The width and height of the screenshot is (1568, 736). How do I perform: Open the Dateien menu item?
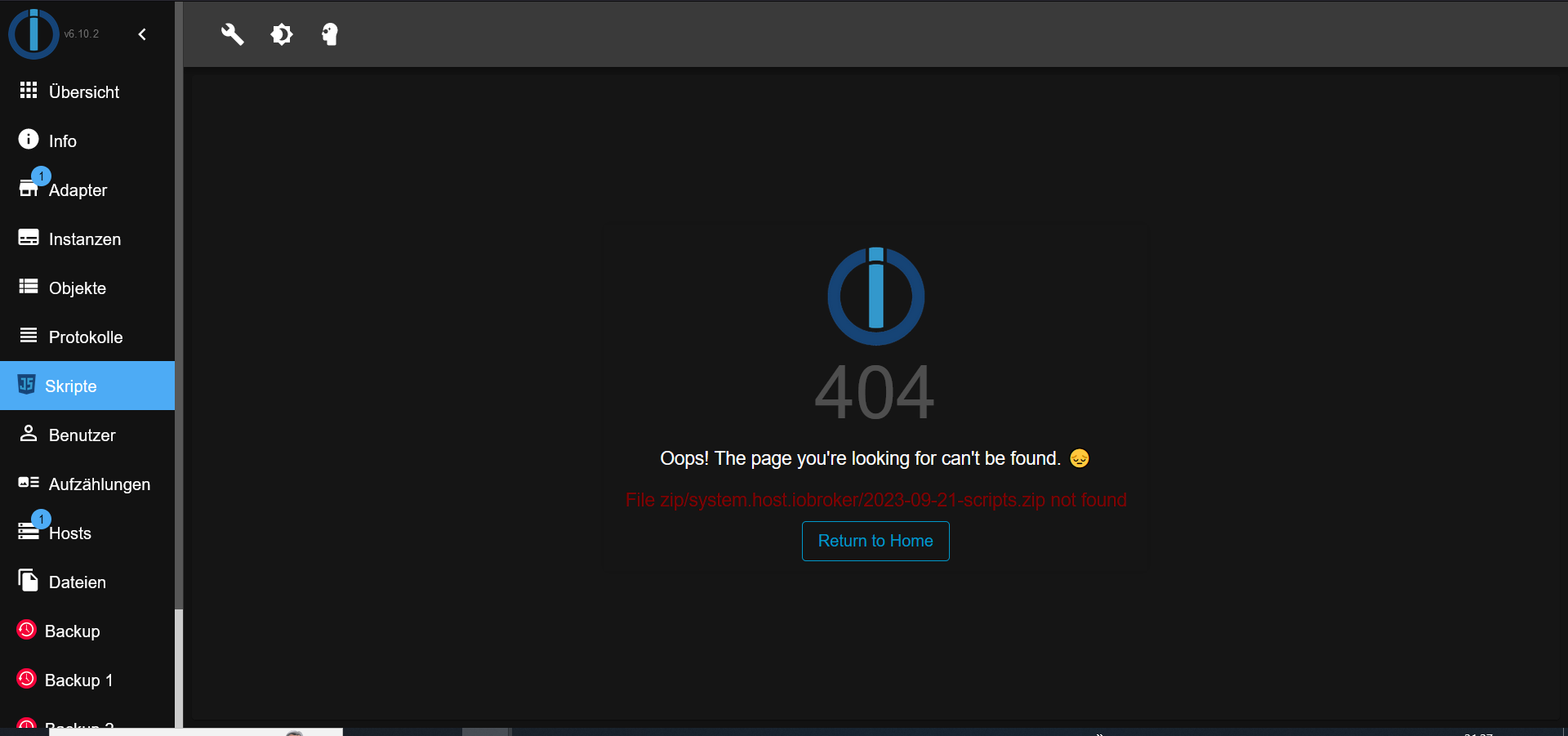(x=87, y=582)
